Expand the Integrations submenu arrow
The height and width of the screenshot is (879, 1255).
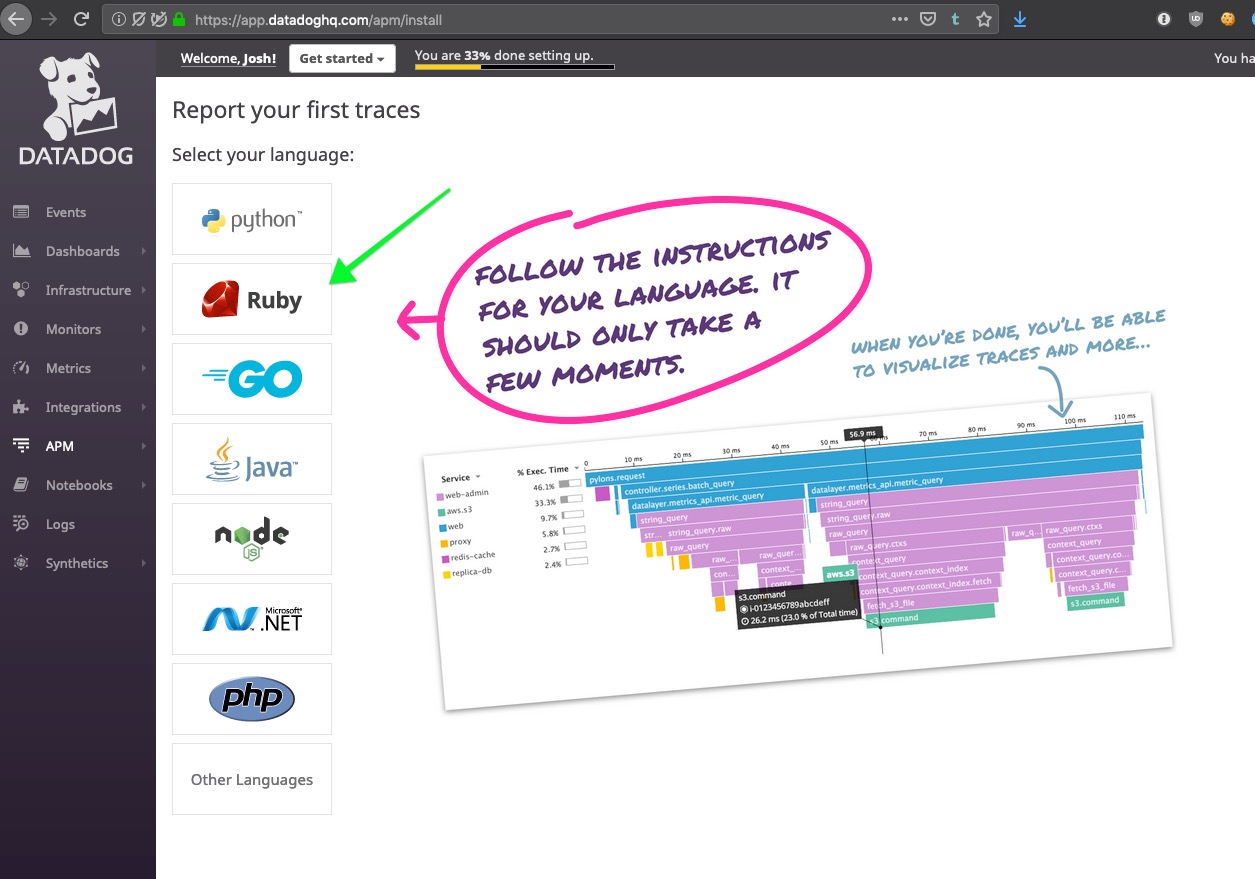pyautogui.click(x=144, y=407)
